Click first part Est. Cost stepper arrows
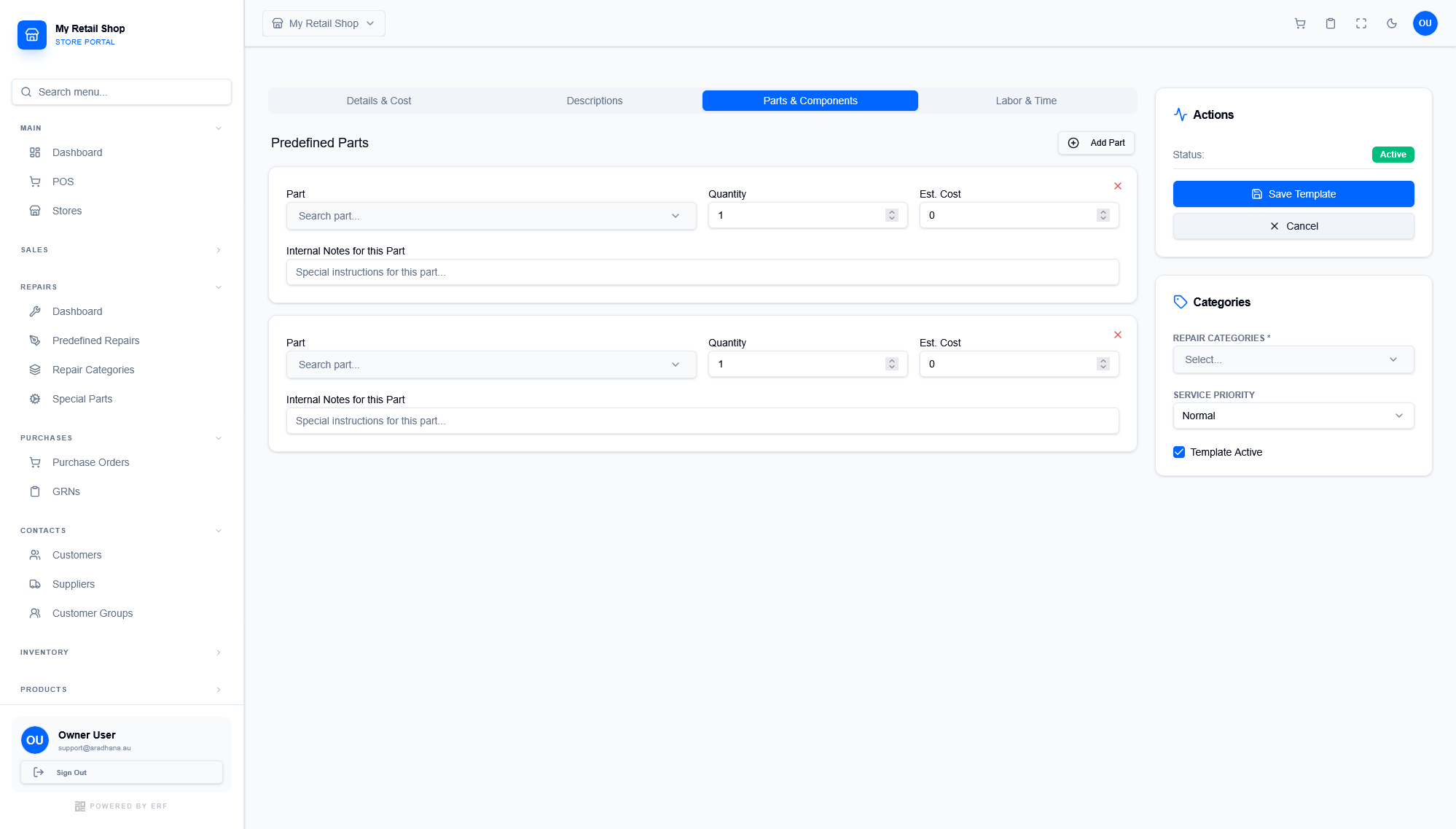1456x829 pixels. (x=1103, y=215)
